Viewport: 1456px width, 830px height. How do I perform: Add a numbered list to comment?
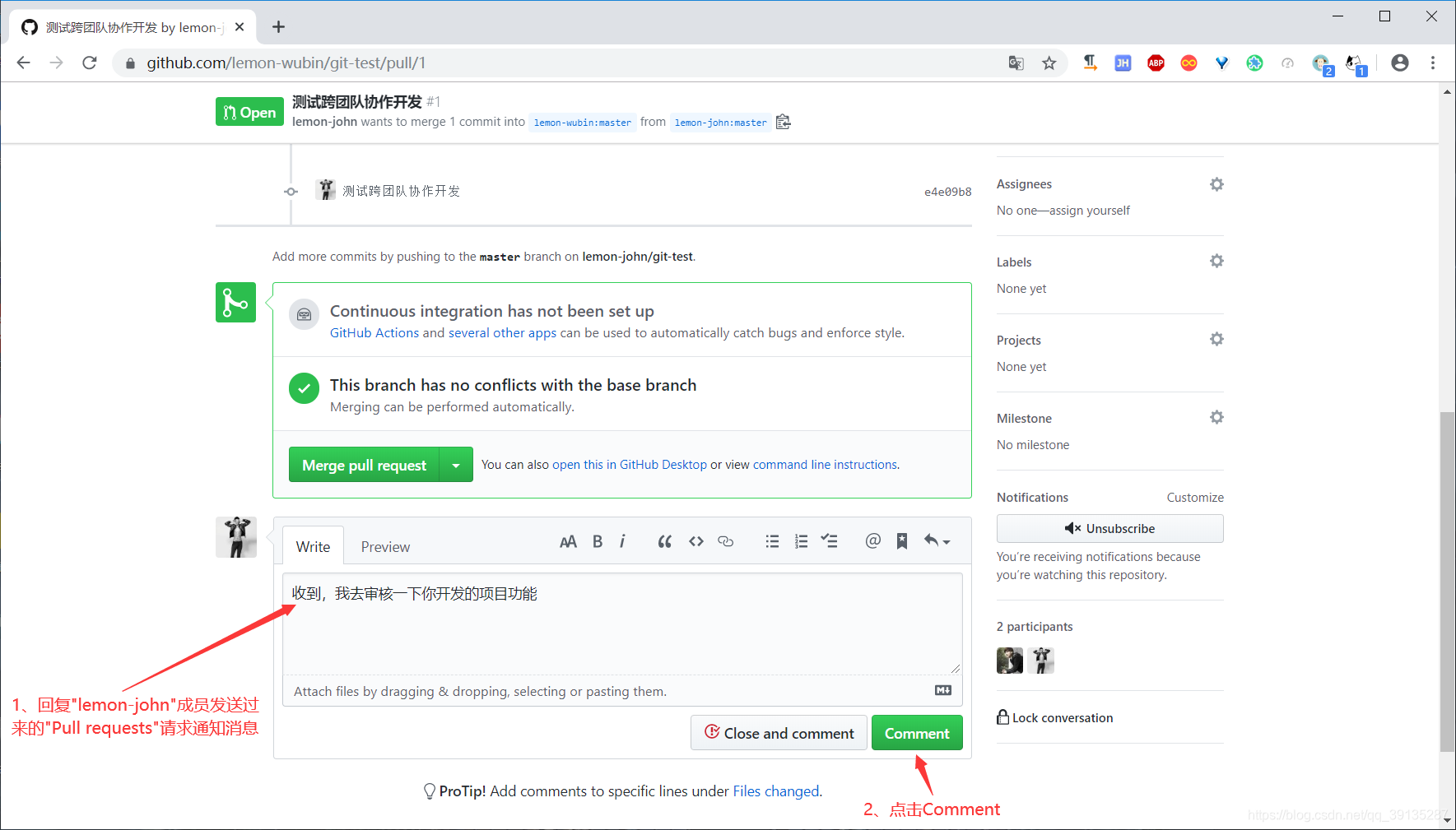click(801, 541)
